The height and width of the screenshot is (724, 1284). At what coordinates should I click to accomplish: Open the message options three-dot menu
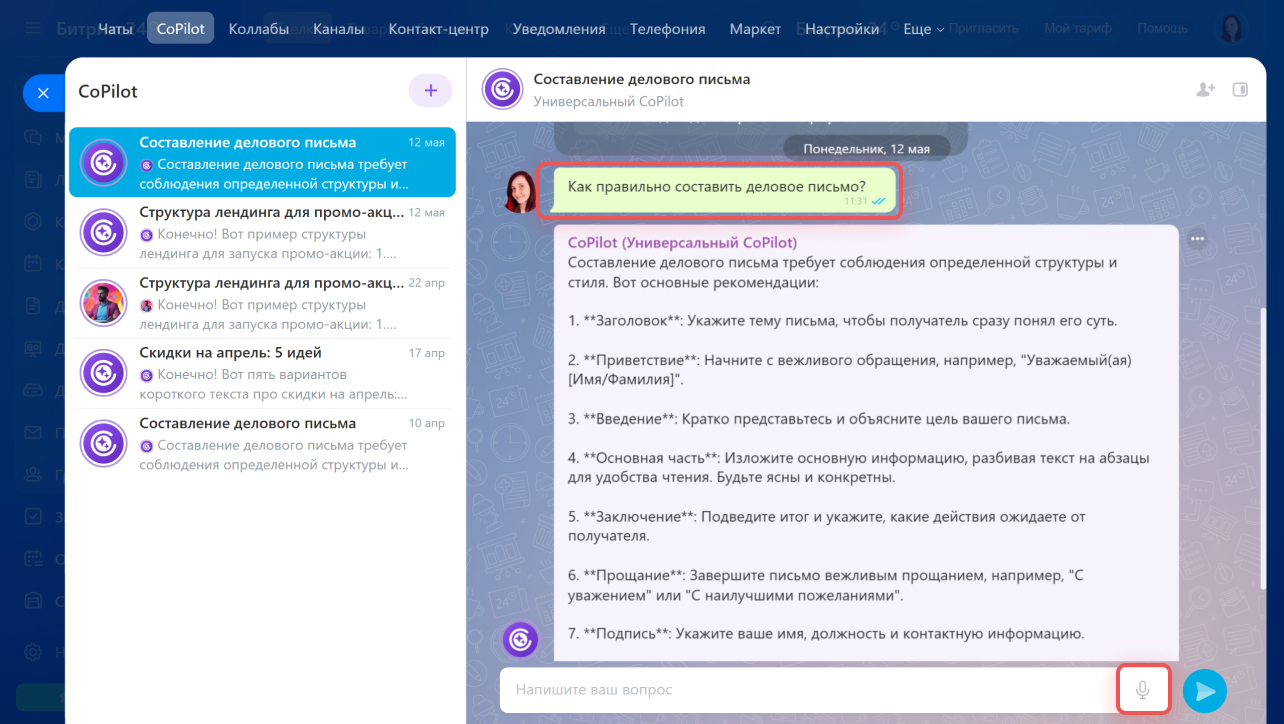1197,239
